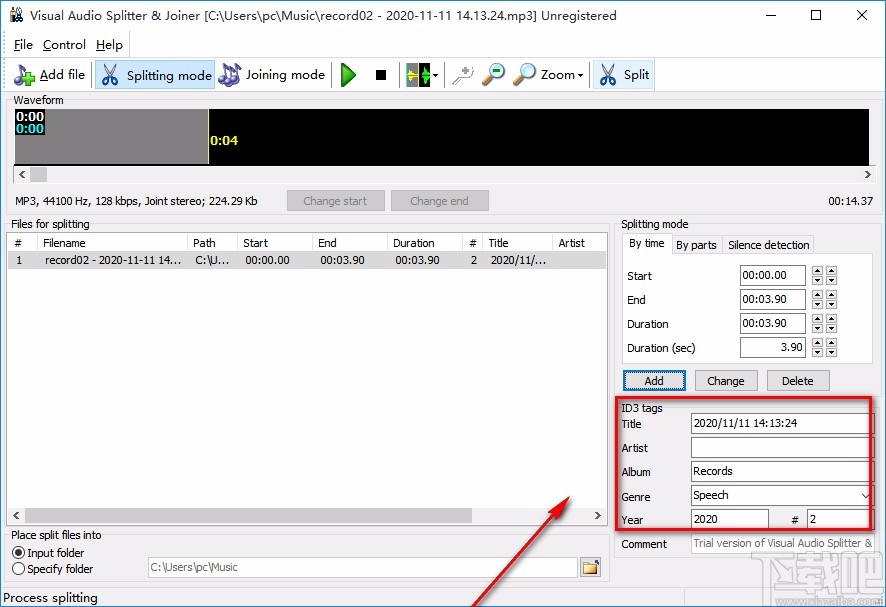The width and height of the screenshot is (886, 607).
Task: Click the app icon in title bar
Action: (x=16, y=15)
